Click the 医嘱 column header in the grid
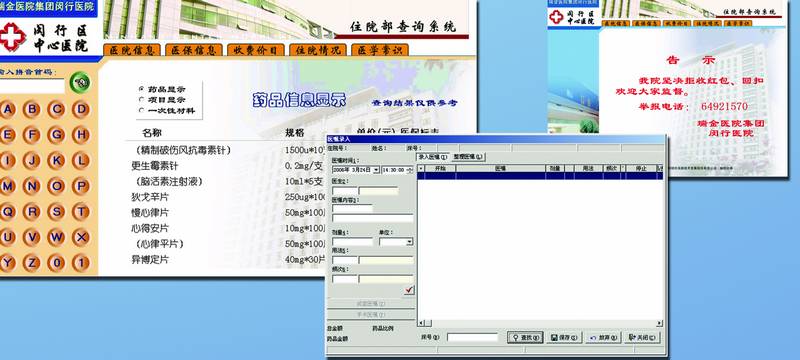The image size is (800, 360). click(501, 168)
